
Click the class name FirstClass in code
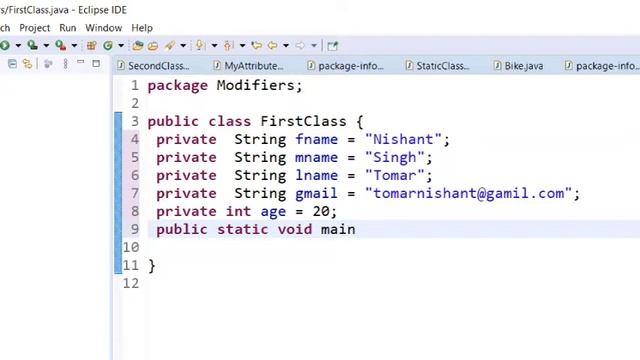click(303, 121)
